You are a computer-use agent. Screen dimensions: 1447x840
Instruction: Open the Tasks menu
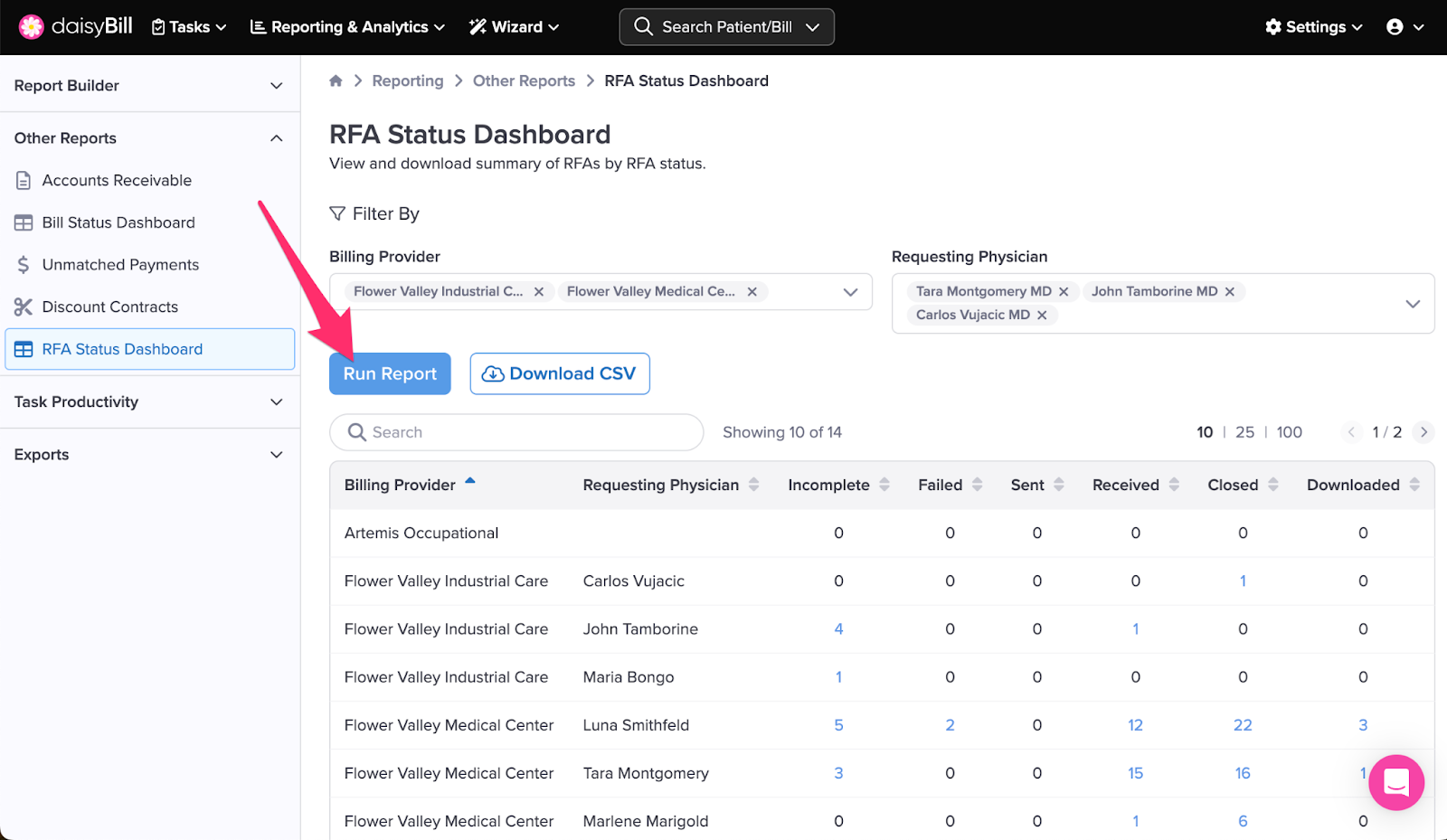(189, 27)
